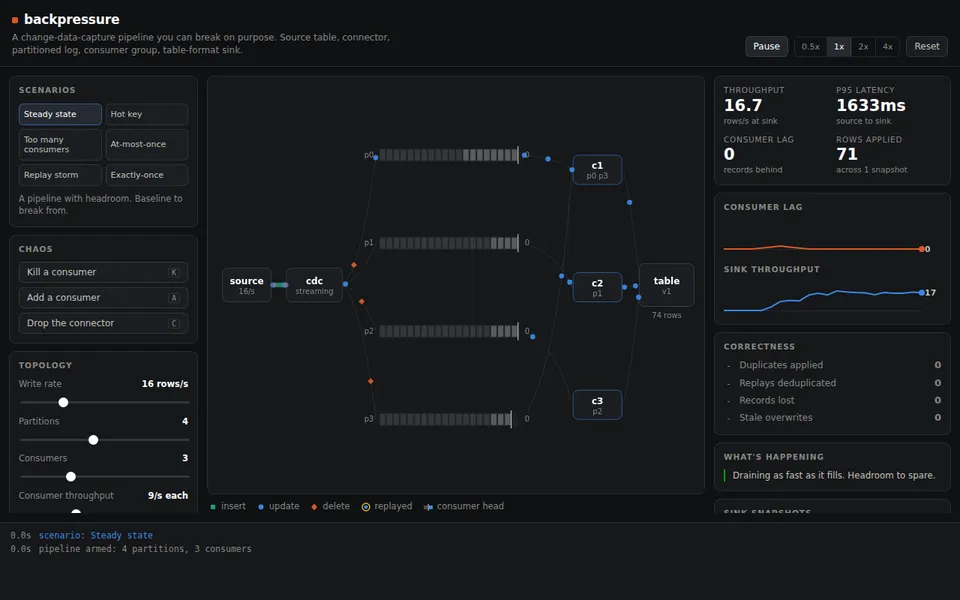Viewport: 960px width, 600px height.
Task: Click the "Draining as fast as it fills" message
Action: tap(834, 475)
